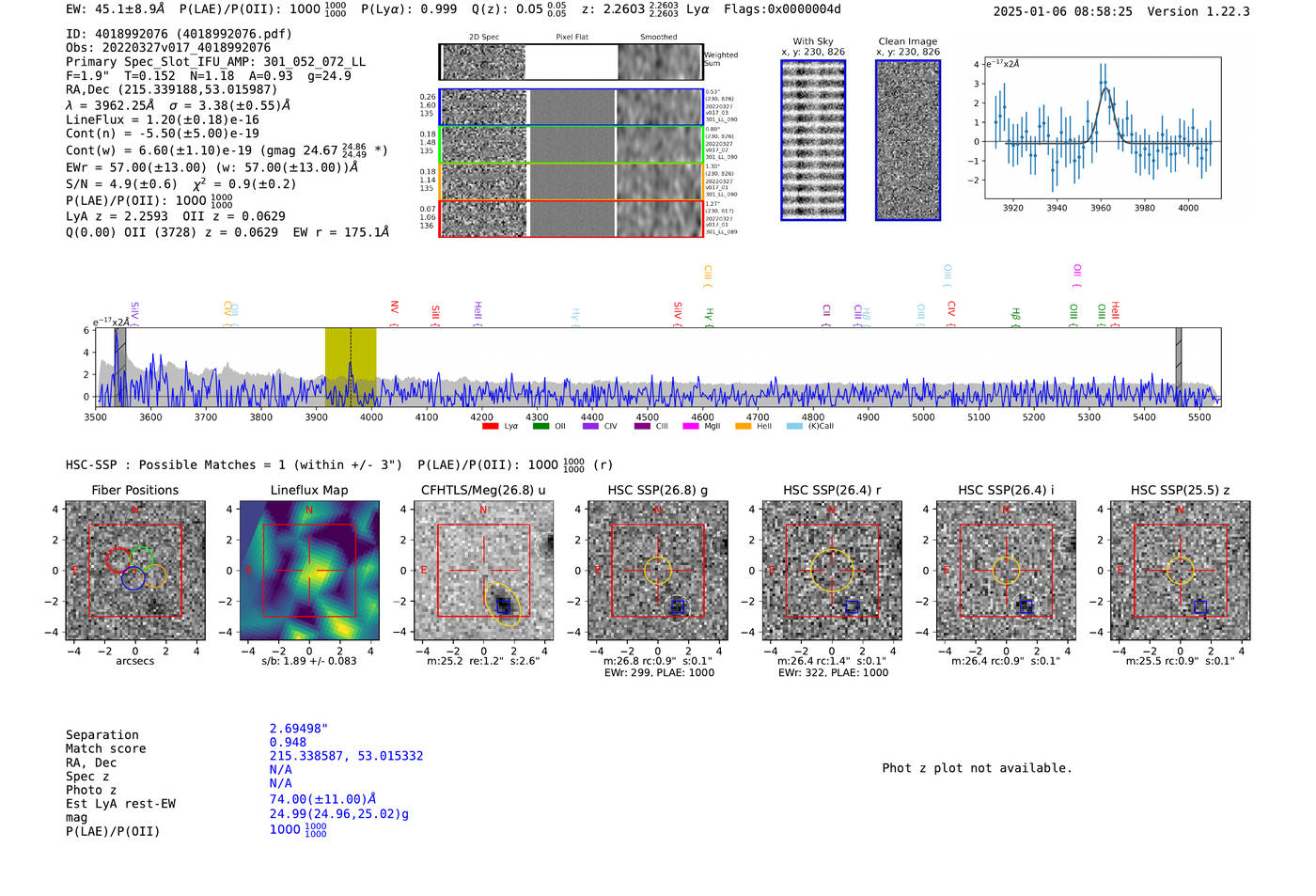Click the yellow aperture circle in HSC r cutout
Viewport: 1316px width, 896px height.
(x=832, y=570)
